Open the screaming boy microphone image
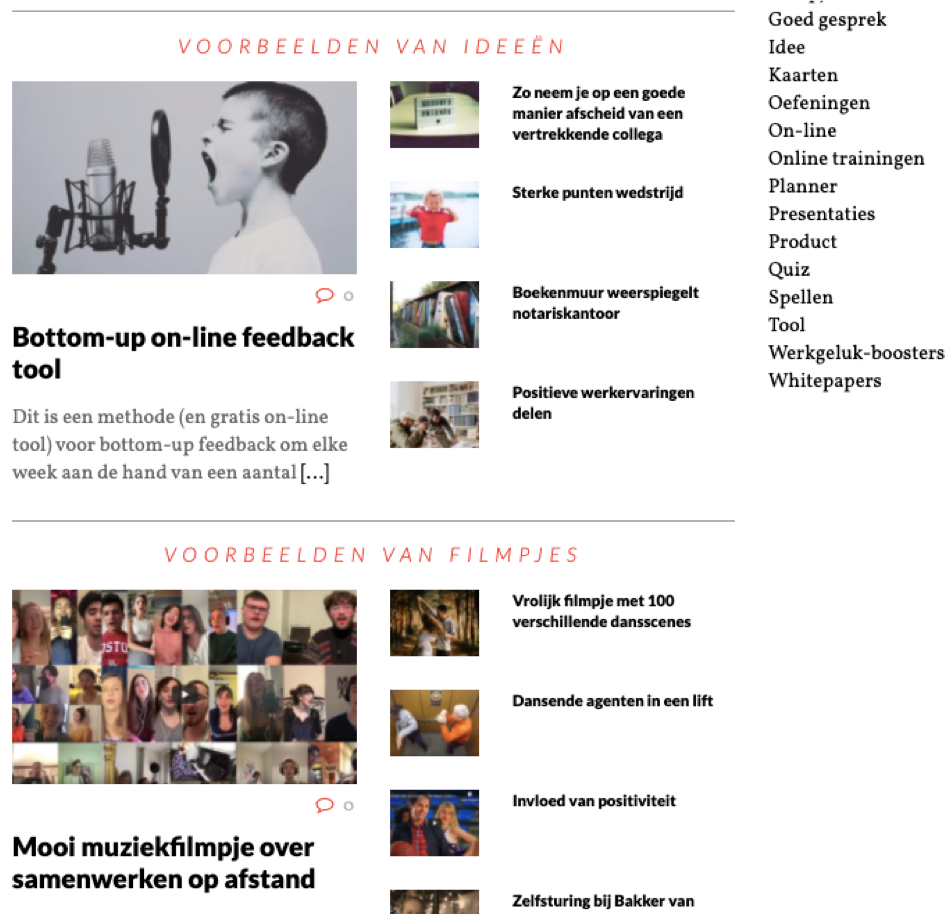Viewport: 952px width, 914px height. coord(185,177)
